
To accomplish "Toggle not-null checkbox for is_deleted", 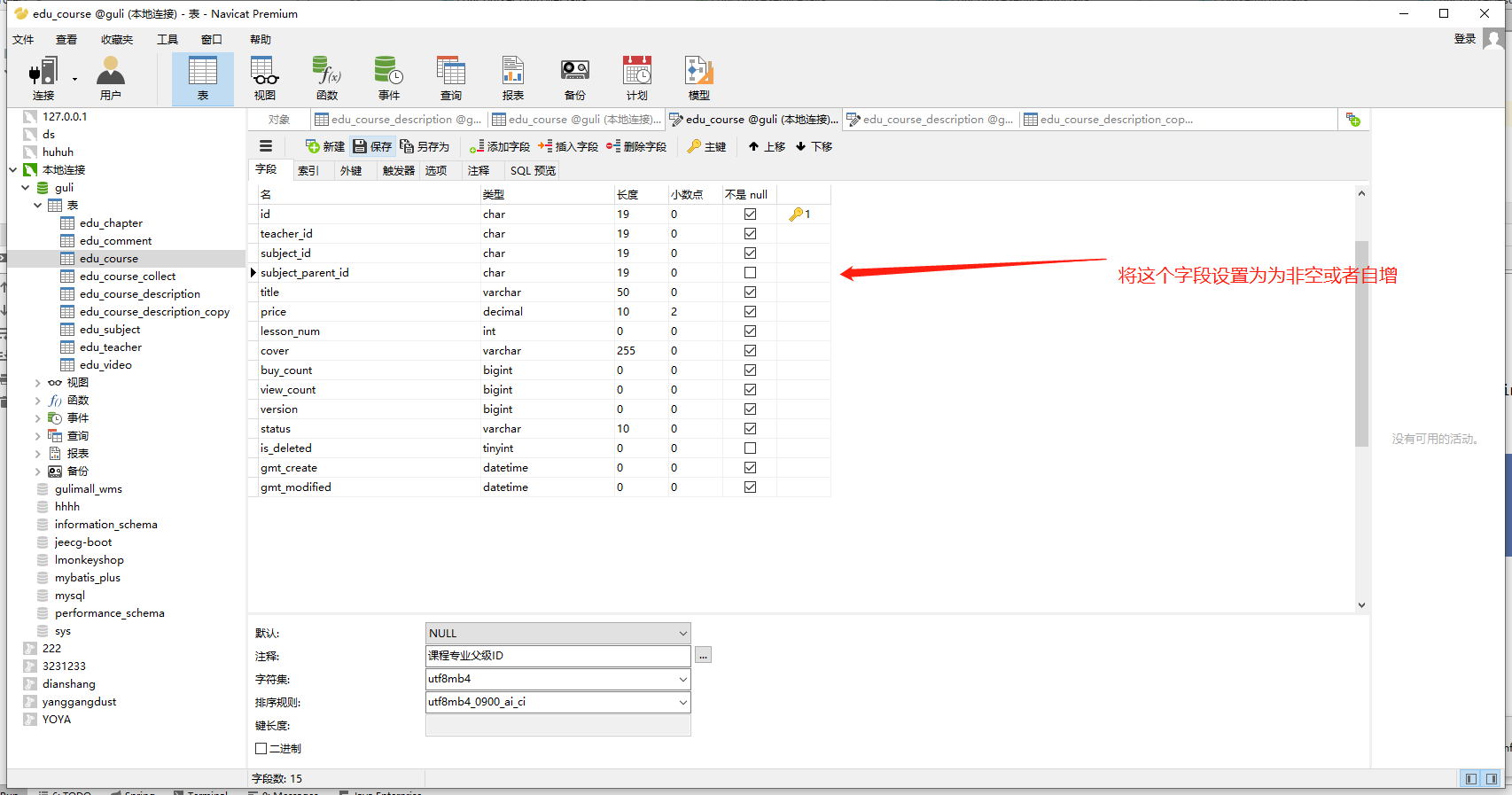I will 750,448.
